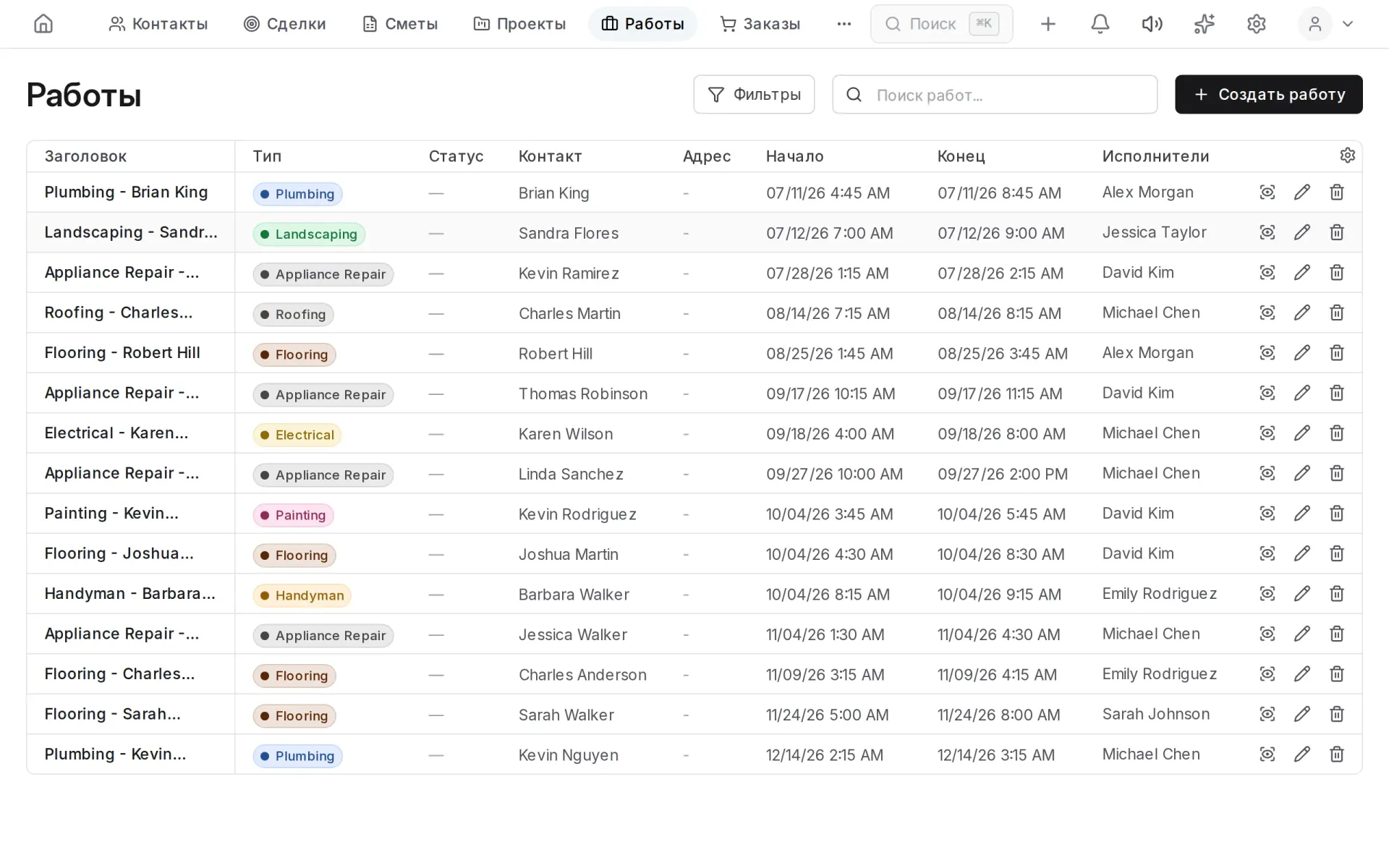This screenshot has width=1389, height=868.
Task: Edit the Painting Kevin Rodriguez job
Action: [x=1301, y=514]
